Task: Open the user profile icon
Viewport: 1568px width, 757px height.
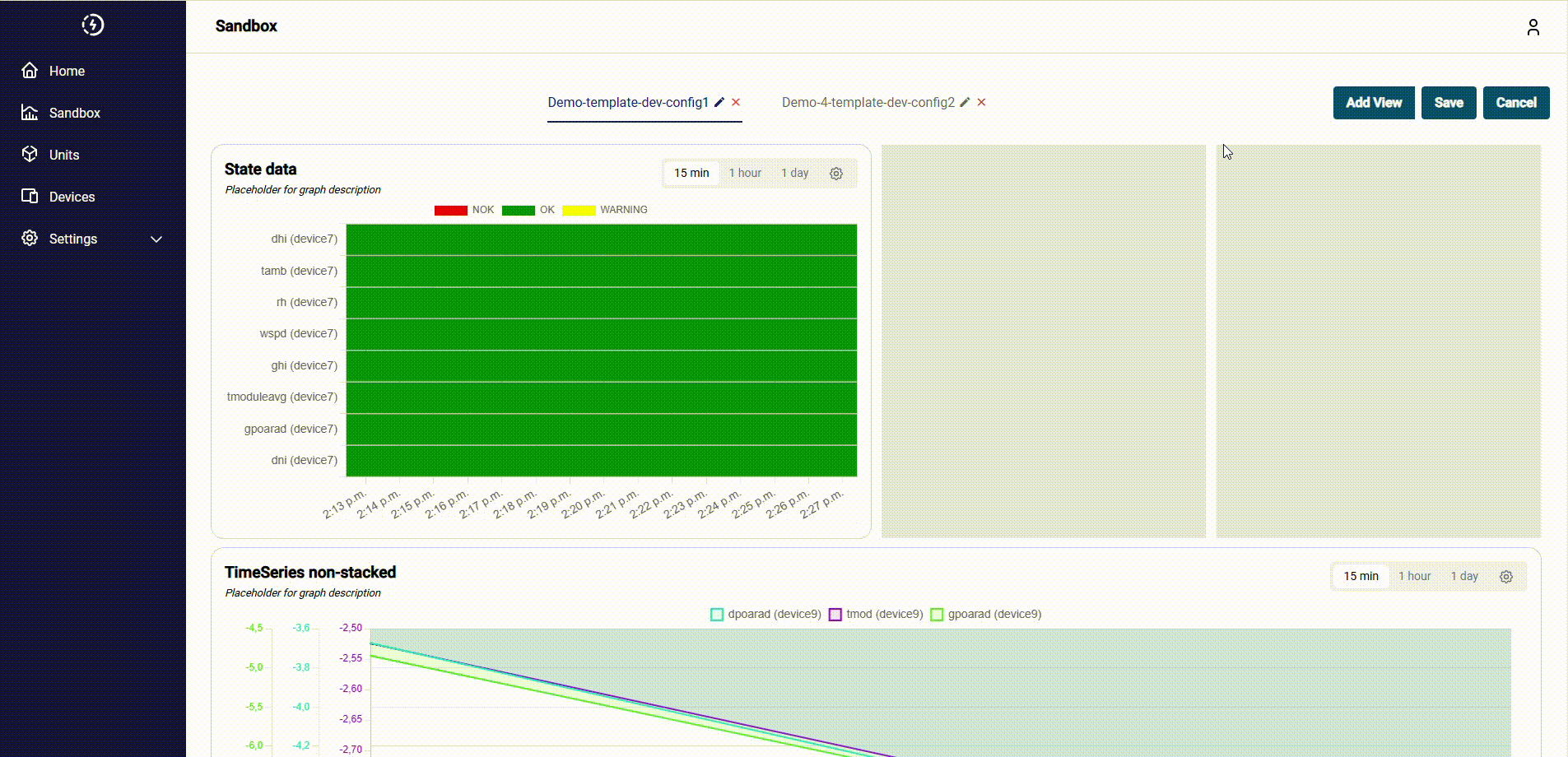Action: click(x=1533, y=27)
